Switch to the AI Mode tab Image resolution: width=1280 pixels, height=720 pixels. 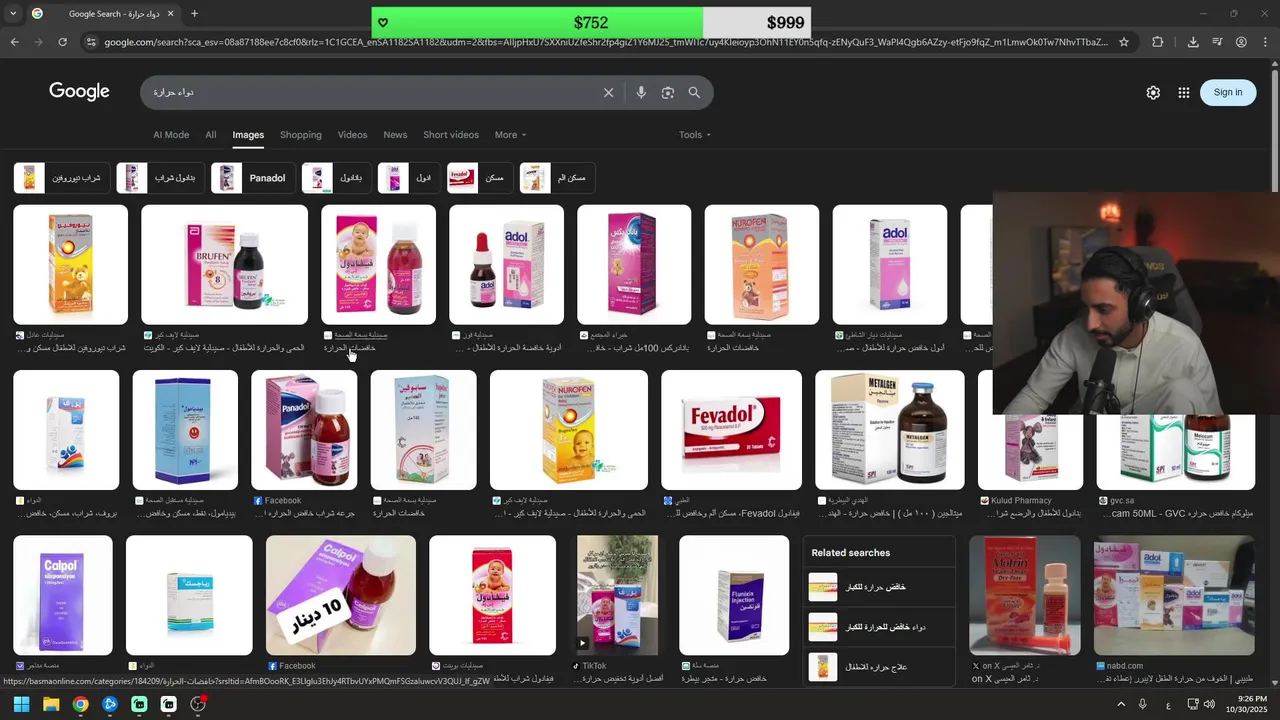[171, 135]
